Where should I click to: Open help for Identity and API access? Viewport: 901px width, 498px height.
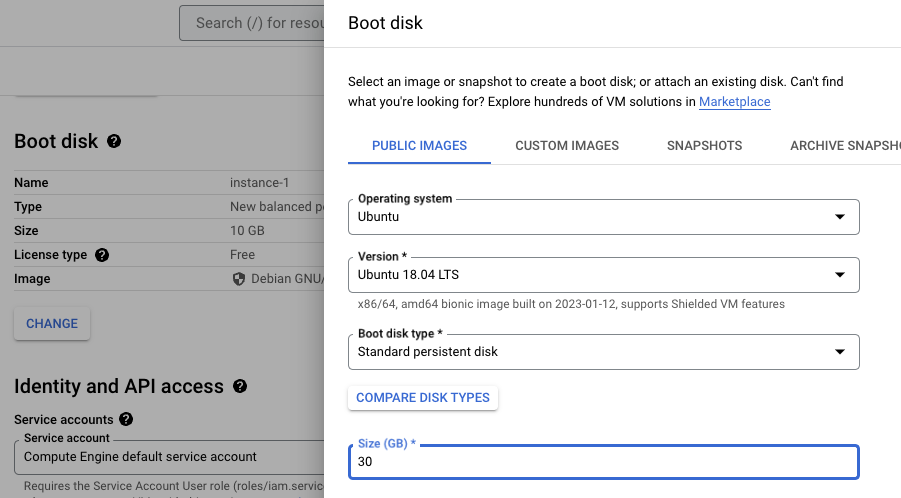[240, 386]
